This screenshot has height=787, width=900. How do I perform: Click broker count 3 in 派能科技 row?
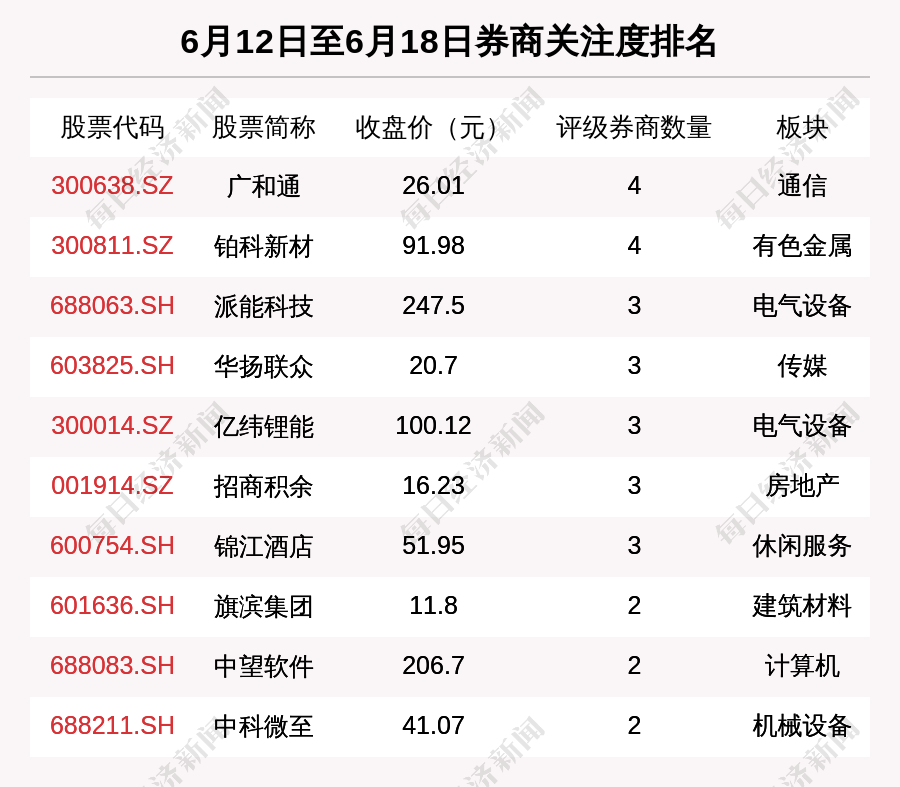point(634,305)
